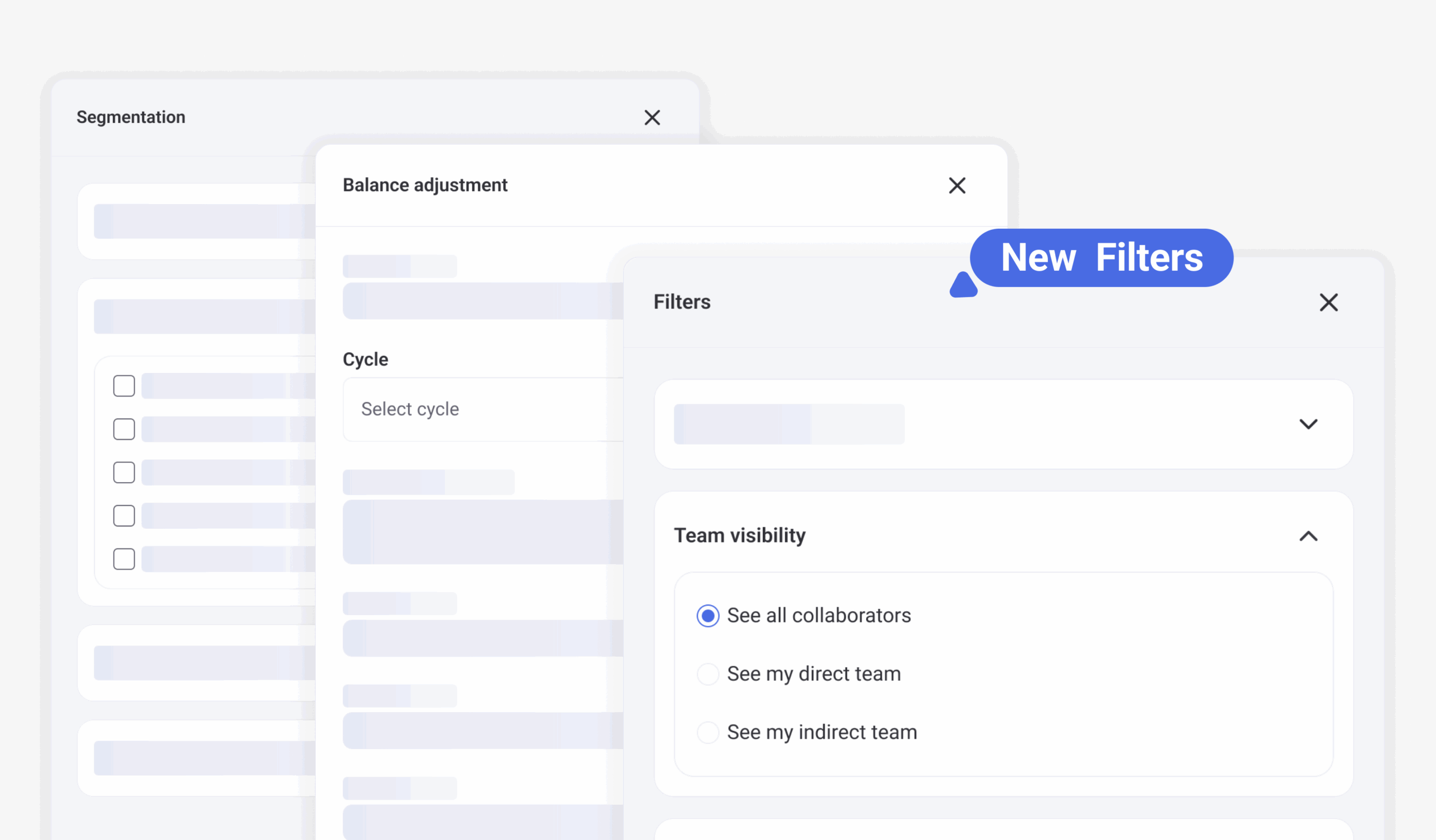The height and width of the screenshot is (840, 1436).
Task: Check the first Segmentation checkbox
Action: [x=123, y=386]
